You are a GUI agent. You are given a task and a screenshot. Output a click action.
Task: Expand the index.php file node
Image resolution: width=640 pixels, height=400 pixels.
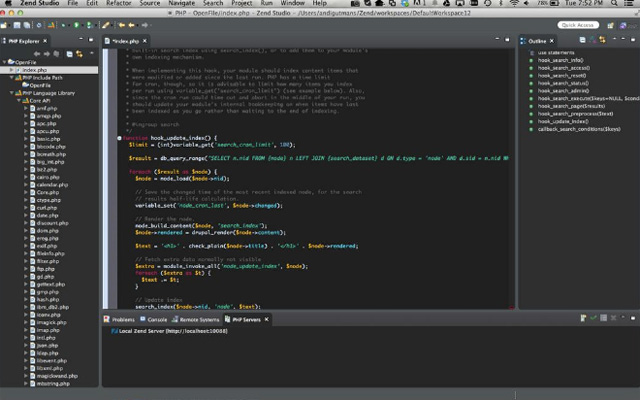12,70
